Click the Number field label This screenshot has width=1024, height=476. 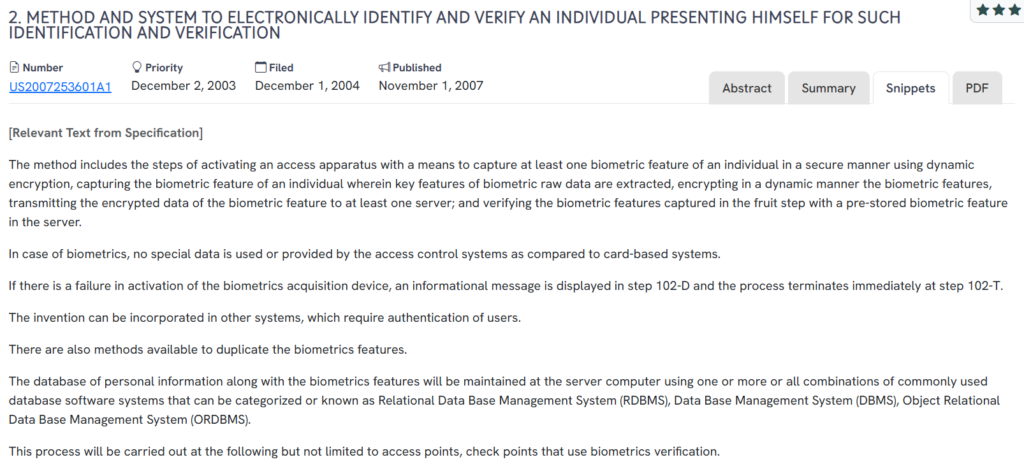[42, 68]
